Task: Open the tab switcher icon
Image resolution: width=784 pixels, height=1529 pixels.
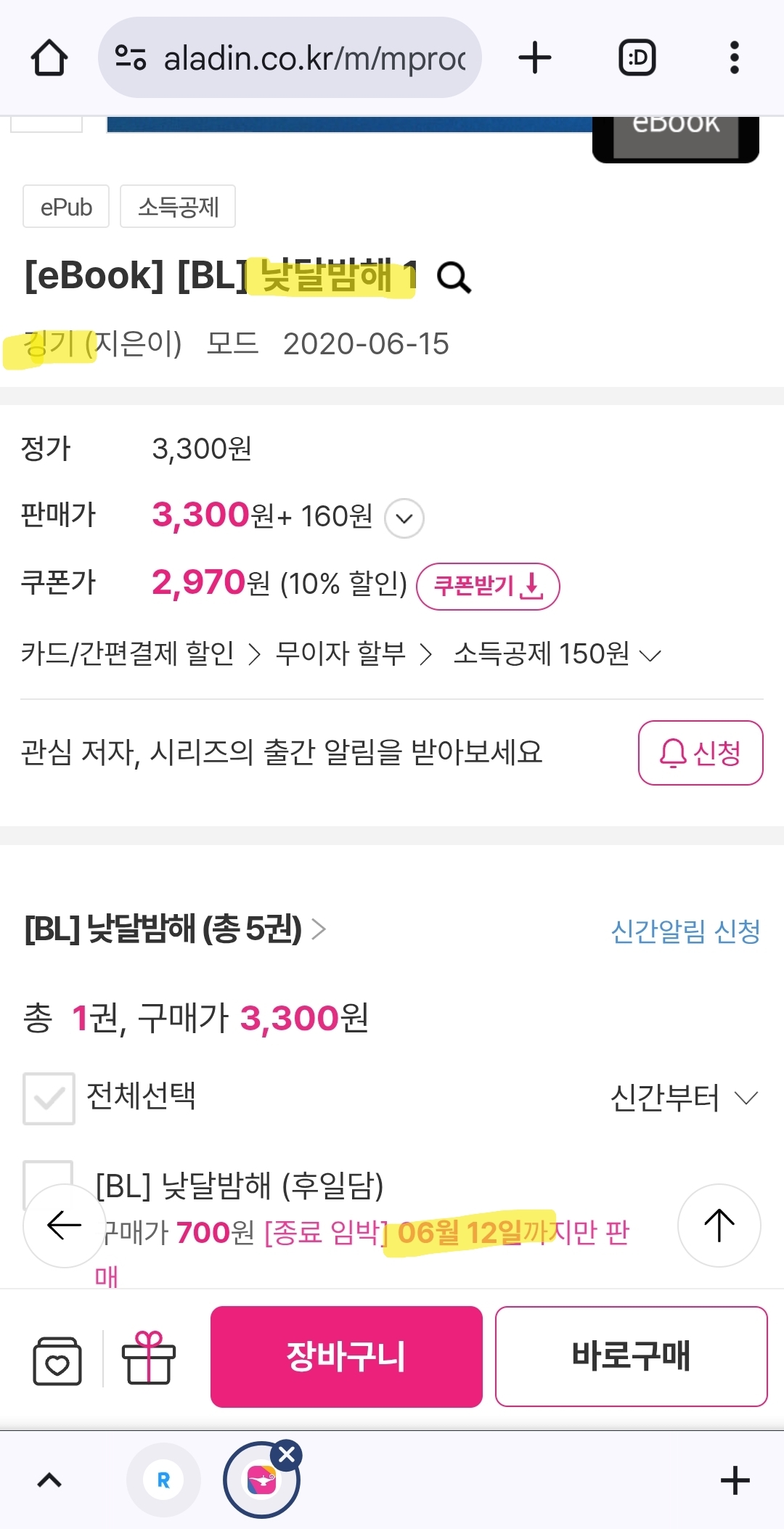Action: [x=637, y=58]
